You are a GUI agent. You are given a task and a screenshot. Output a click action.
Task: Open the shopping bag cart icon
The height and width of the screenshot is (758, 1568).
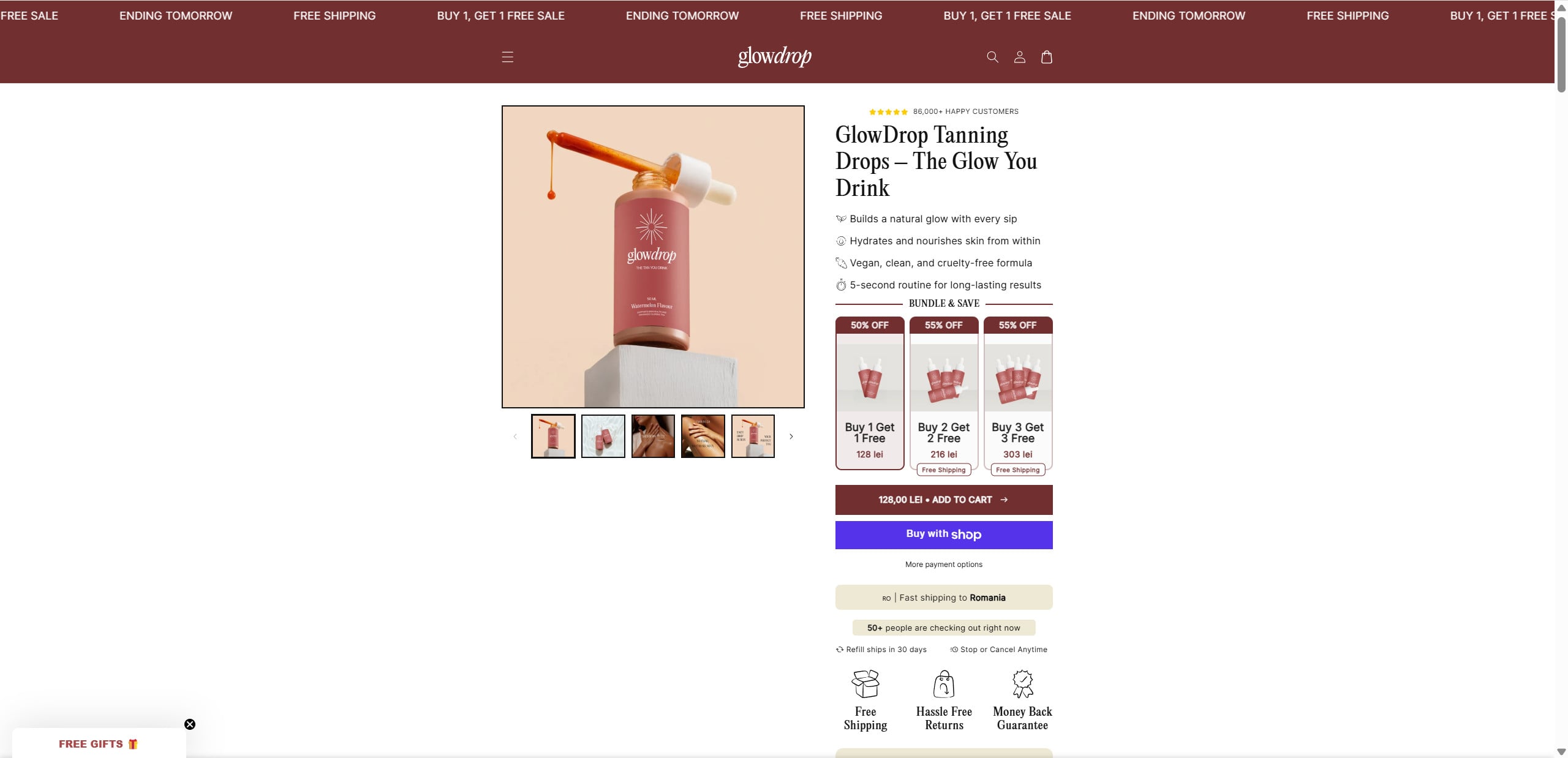click(x=1046, y=57)
